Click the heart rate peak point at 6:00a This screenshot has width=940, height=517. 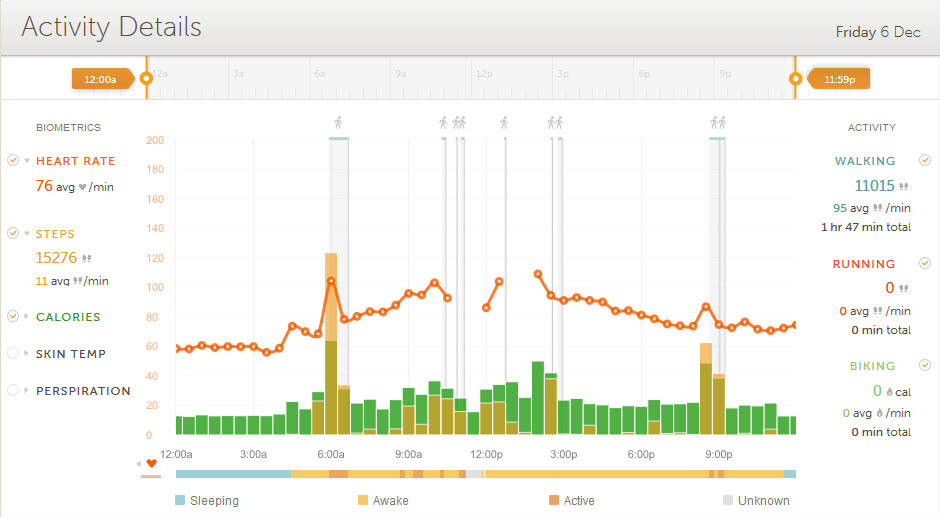click(x=331, y=281)
